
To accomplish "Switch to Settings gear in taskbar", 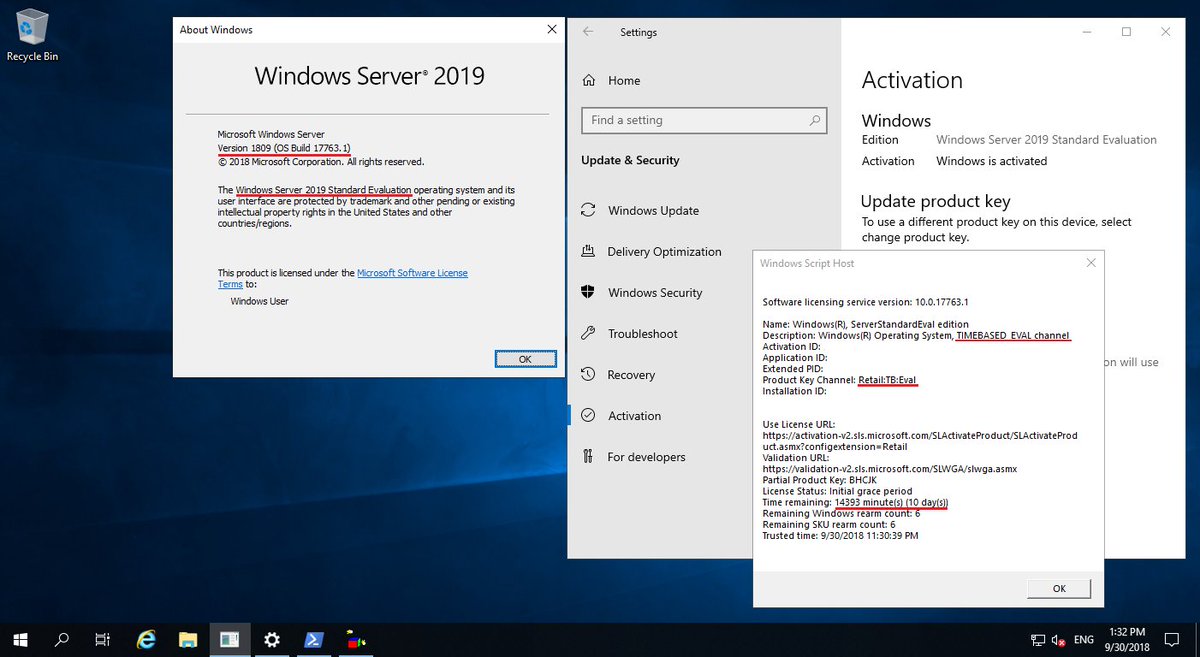I will (x=272, y=639).
